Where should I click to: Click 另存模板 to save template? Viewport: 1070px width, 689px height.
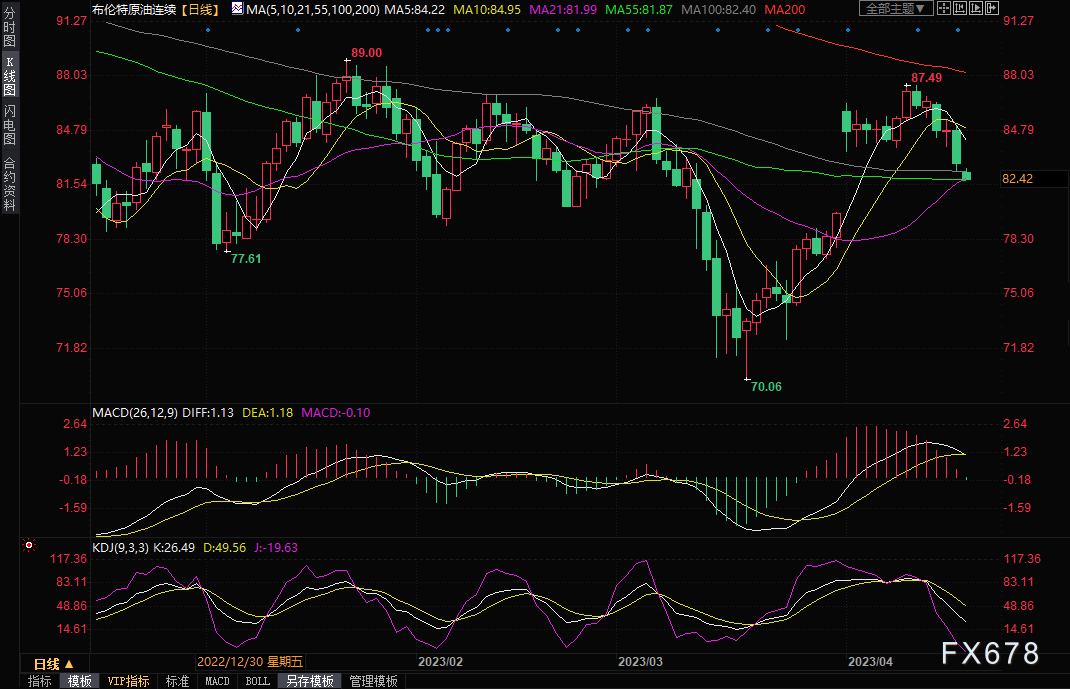tap(310, 681)
